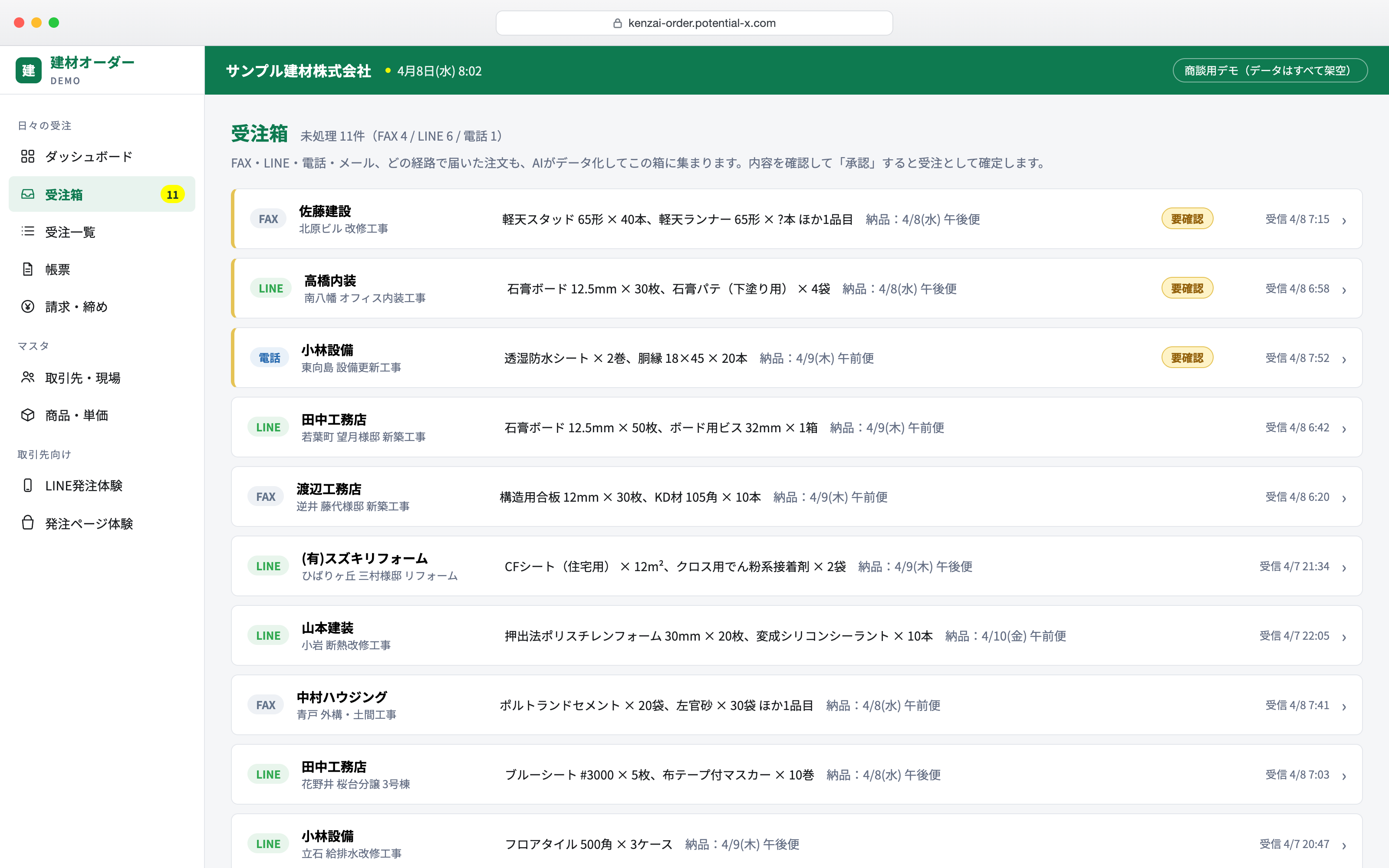Expand 山本建装 order chevron
The width and height of the screenshot is (1389, 868).
click(x=1344, y=637)
